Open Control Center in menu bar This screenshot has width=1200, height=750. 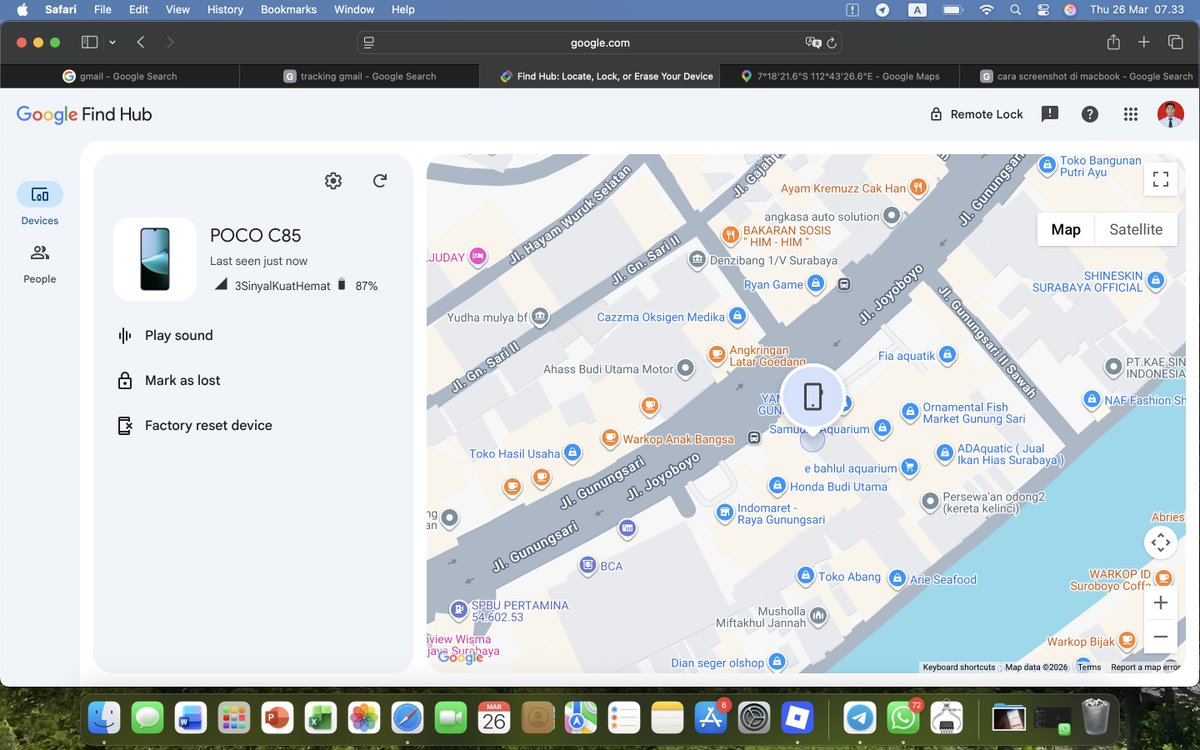tap(1043, 9)
